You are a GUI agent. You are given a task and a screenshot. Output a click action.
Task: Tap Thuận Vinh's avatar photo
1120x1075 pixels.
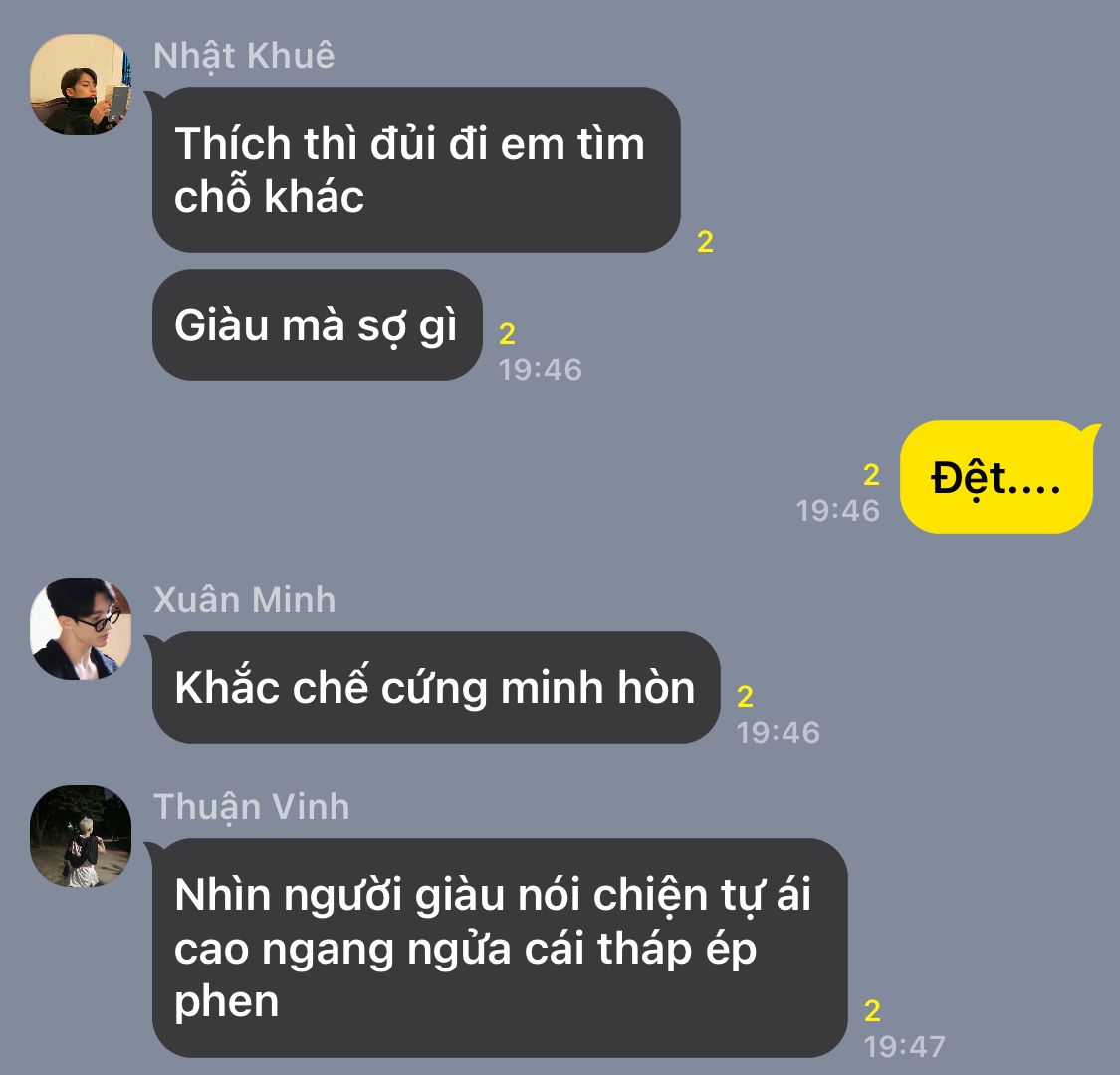pyautogui.click(x=81, y=836)
